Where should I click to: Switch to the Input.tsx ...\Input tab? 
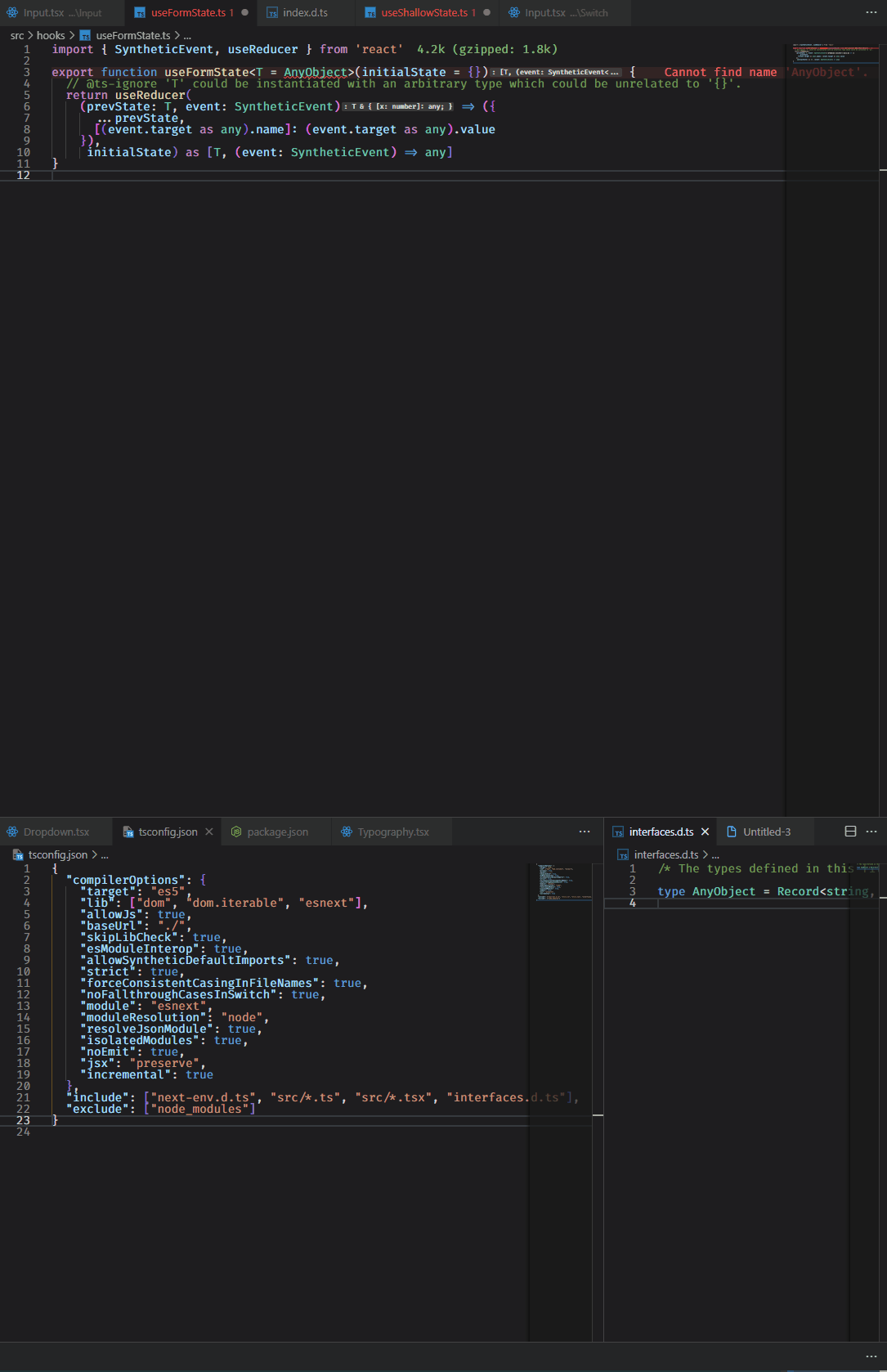tap(62, 13)
